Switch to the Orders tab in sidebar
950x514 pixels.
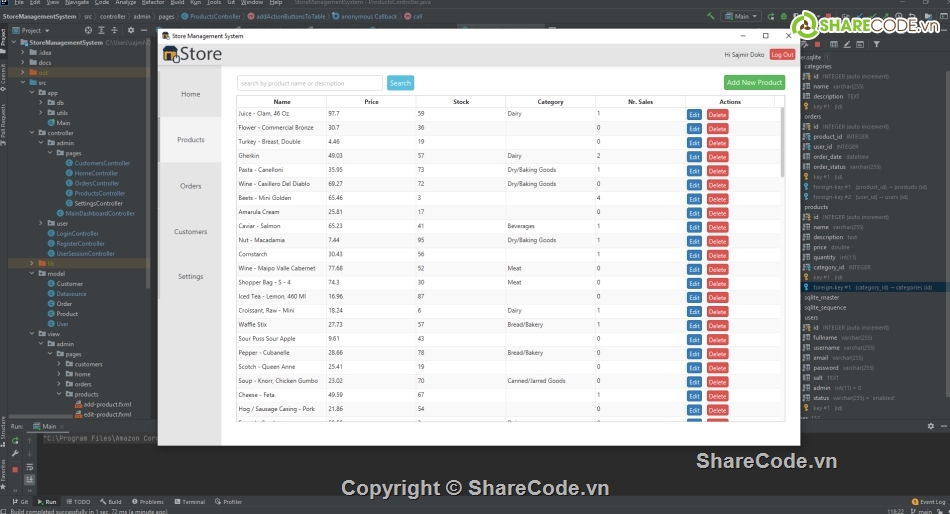[x=190, y=186]
